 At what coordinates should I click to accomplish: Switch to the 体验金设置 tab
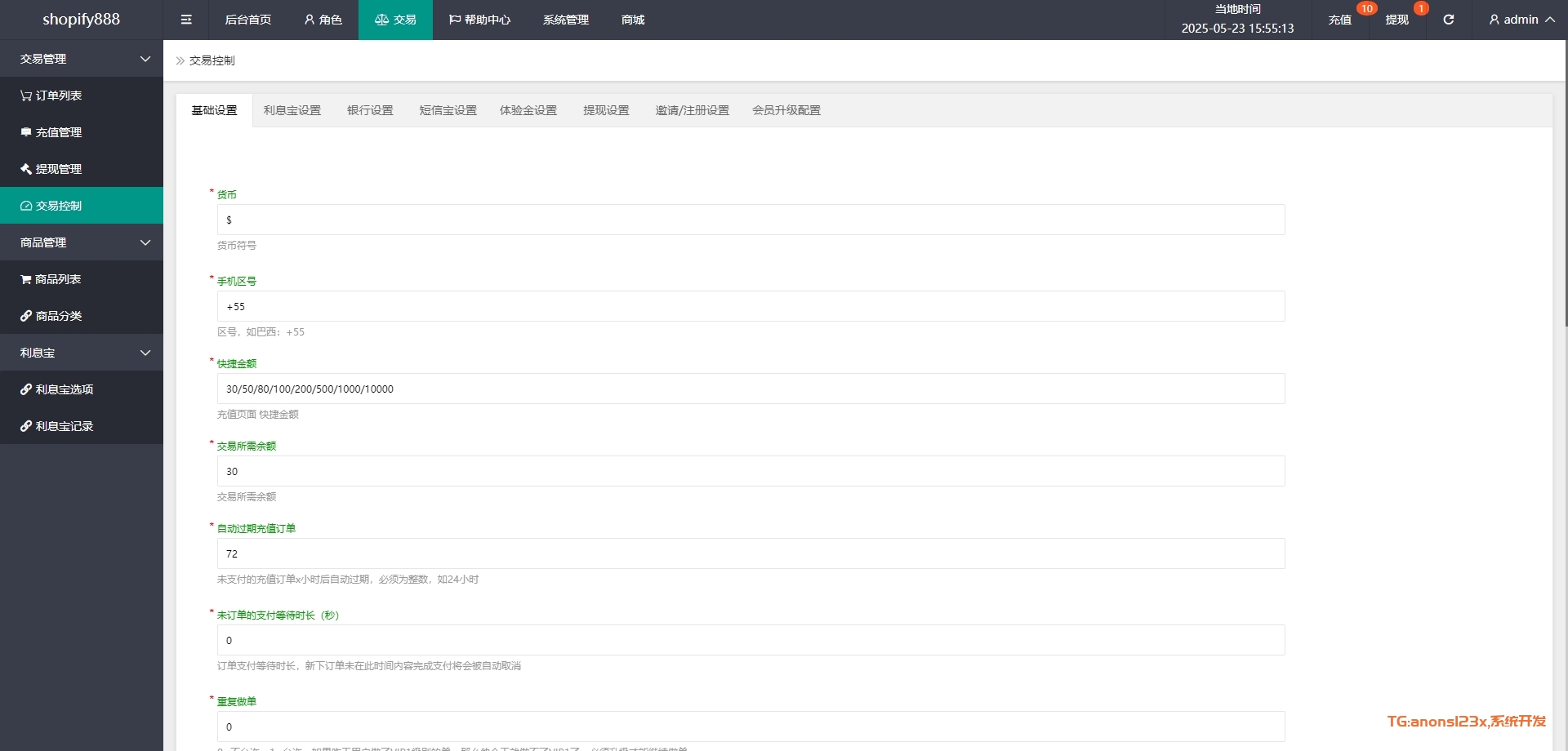528,110
